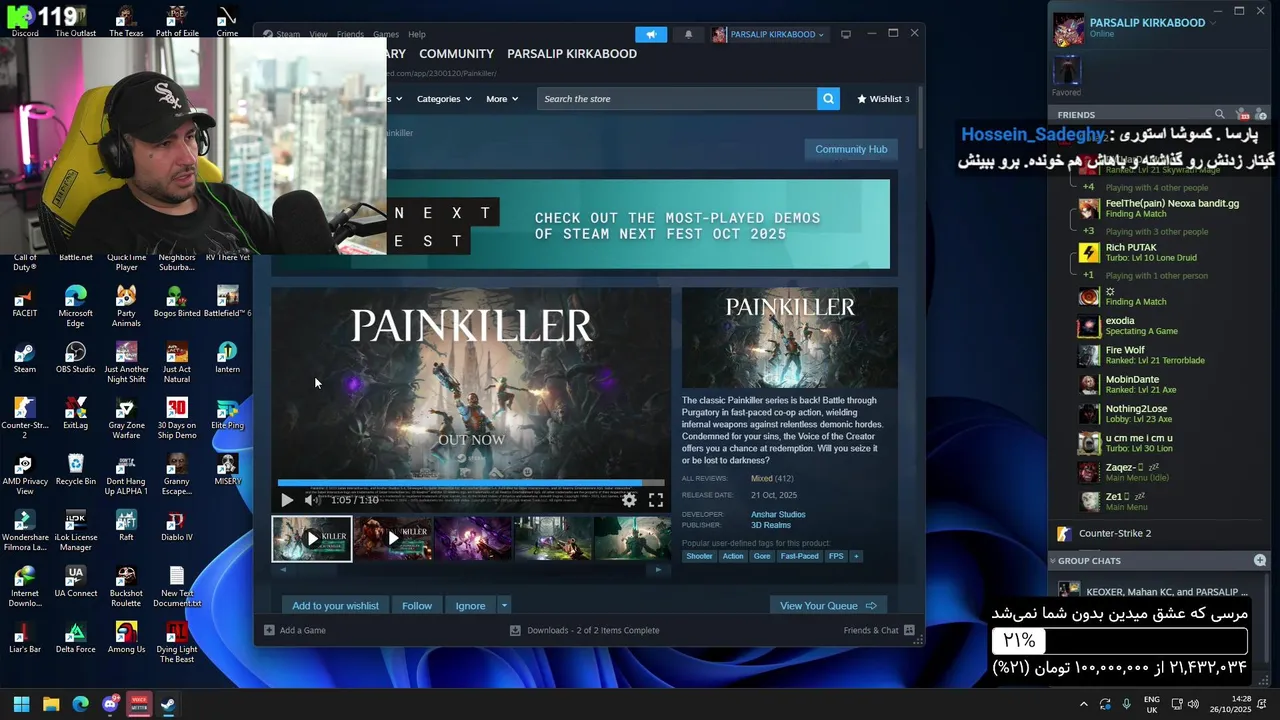Open File Explorer from the taskbar
The height and width of the screenshot is (720, 1280).
51,704
